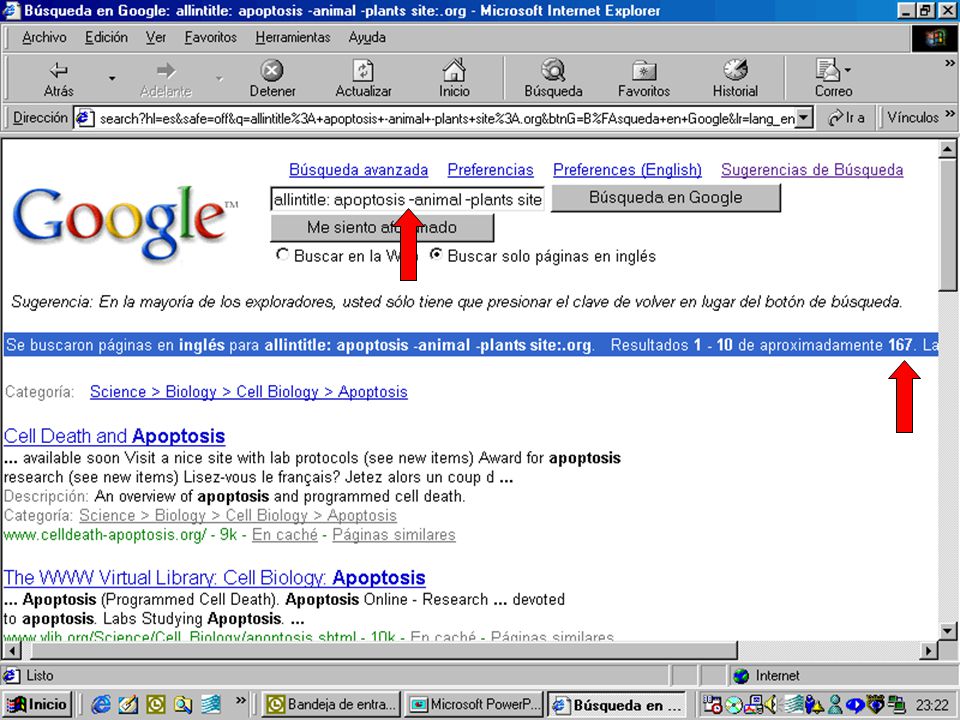Expand the toolbar overflow chevron

click(950, 62)
